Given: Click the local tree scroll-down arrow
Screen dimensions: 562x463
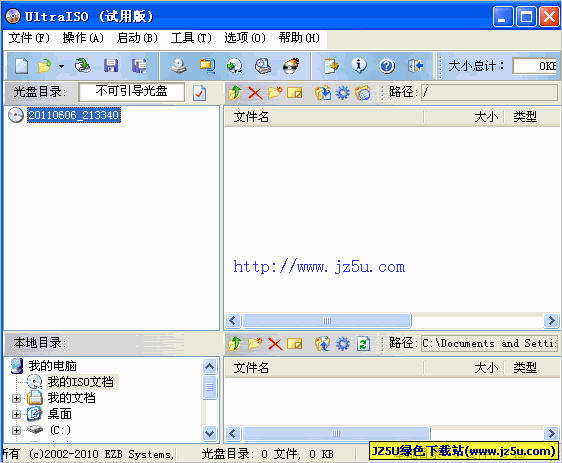Looking at the screenshot, I should tap(209, 433).
